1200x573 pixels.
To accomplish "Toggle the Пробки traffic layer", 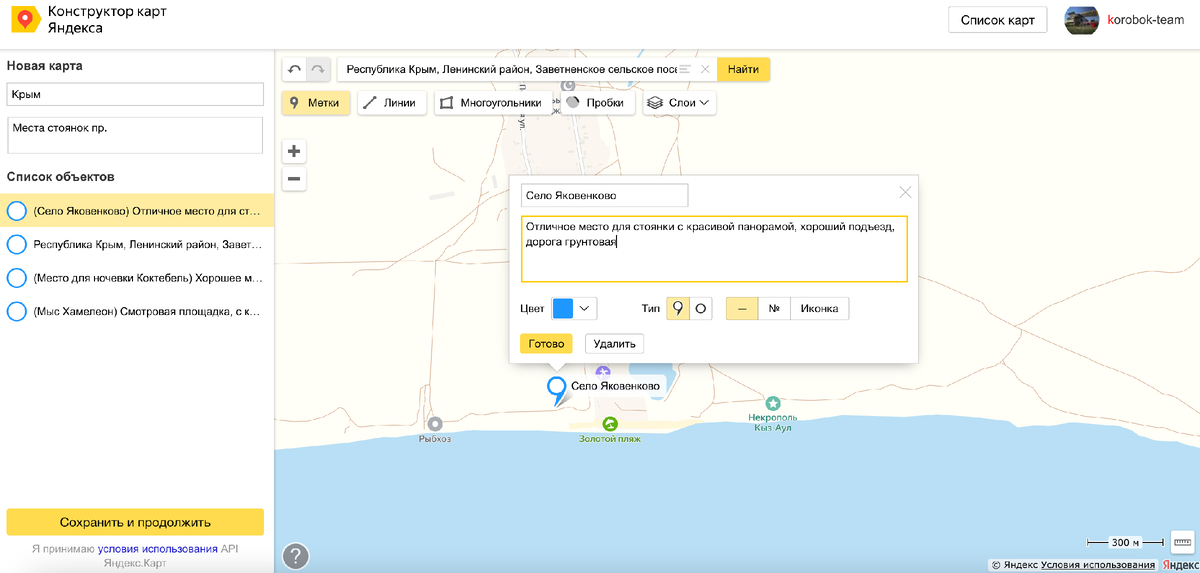I will [596, 102].
